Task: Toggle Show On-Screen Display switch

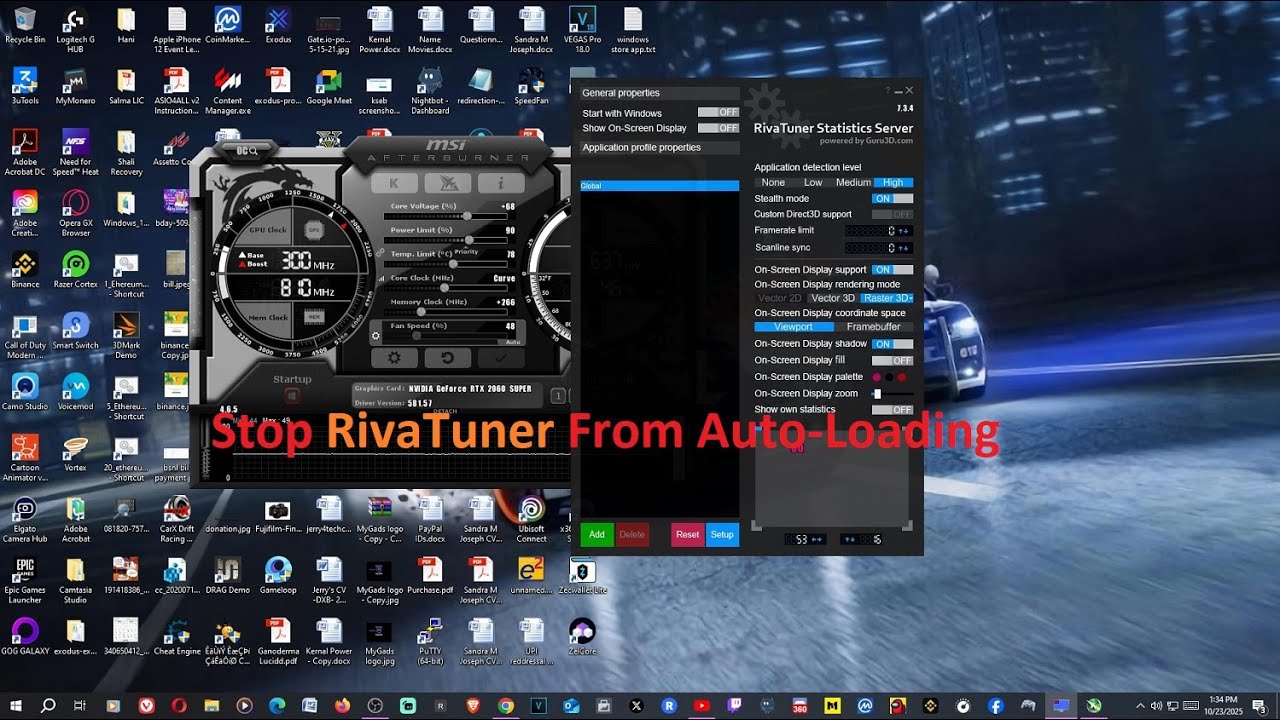Action: click(718, 128)
